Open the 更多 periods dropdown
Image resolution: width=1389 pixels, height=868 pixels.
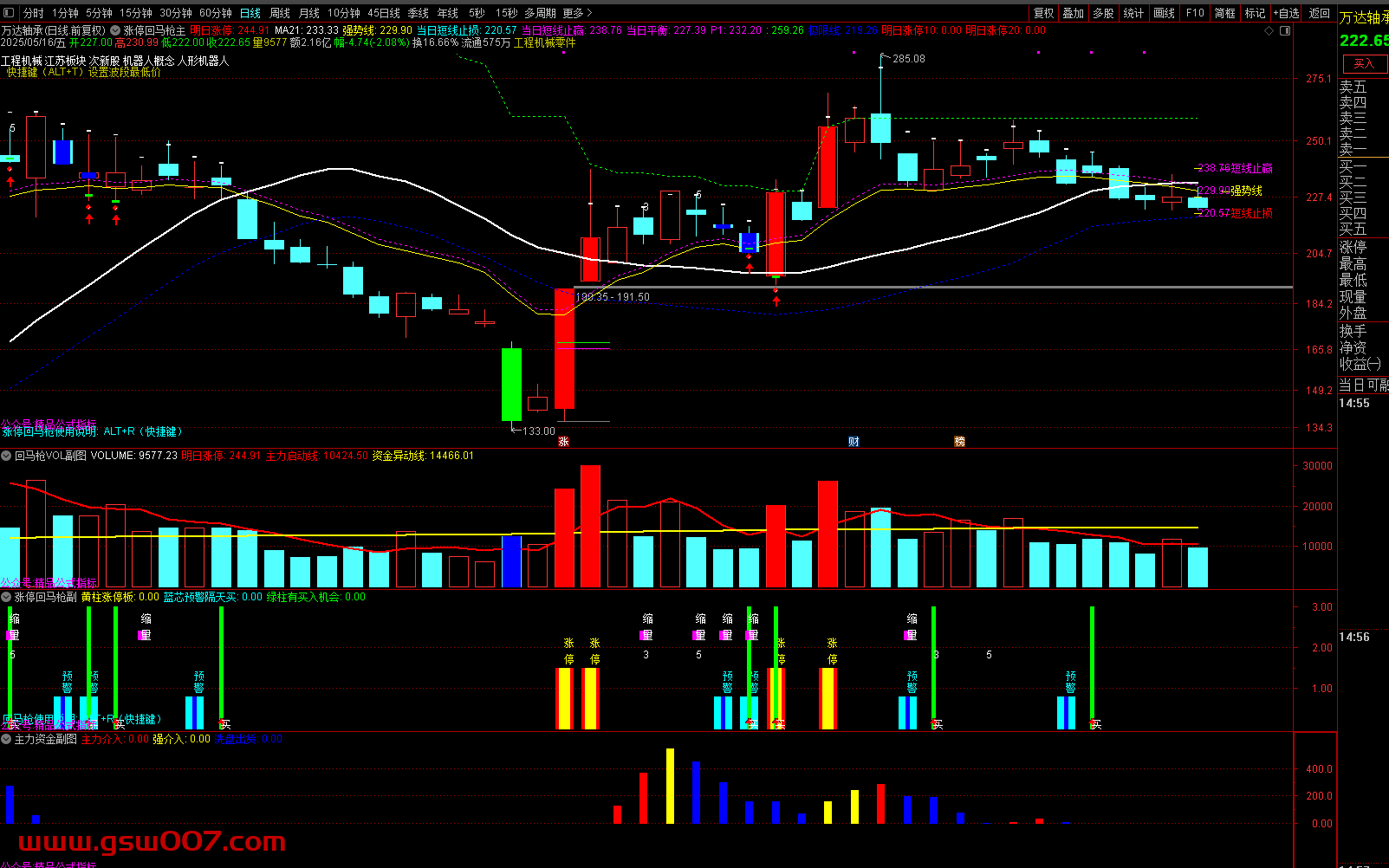(x=577, y=13)
